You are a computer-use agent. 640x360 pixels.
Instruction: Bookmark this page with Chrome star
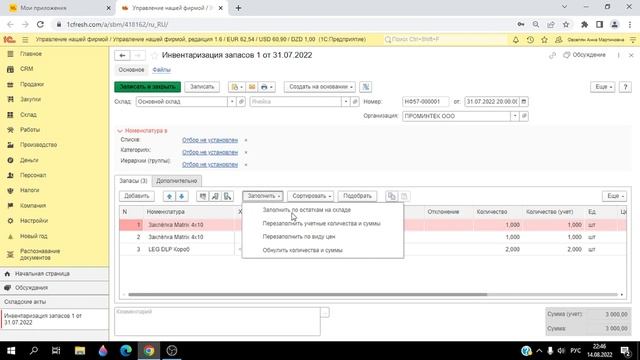point(566,24)
